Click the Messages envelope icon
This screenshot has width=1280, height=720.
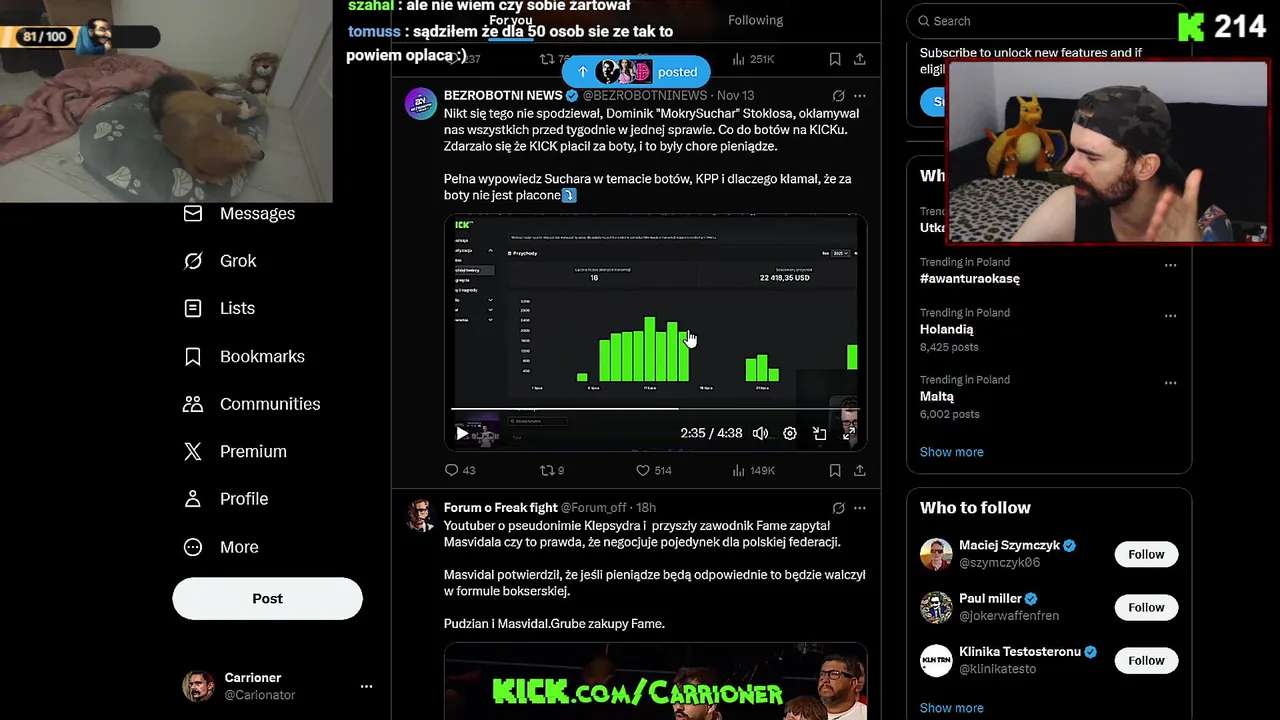(193, 213)
